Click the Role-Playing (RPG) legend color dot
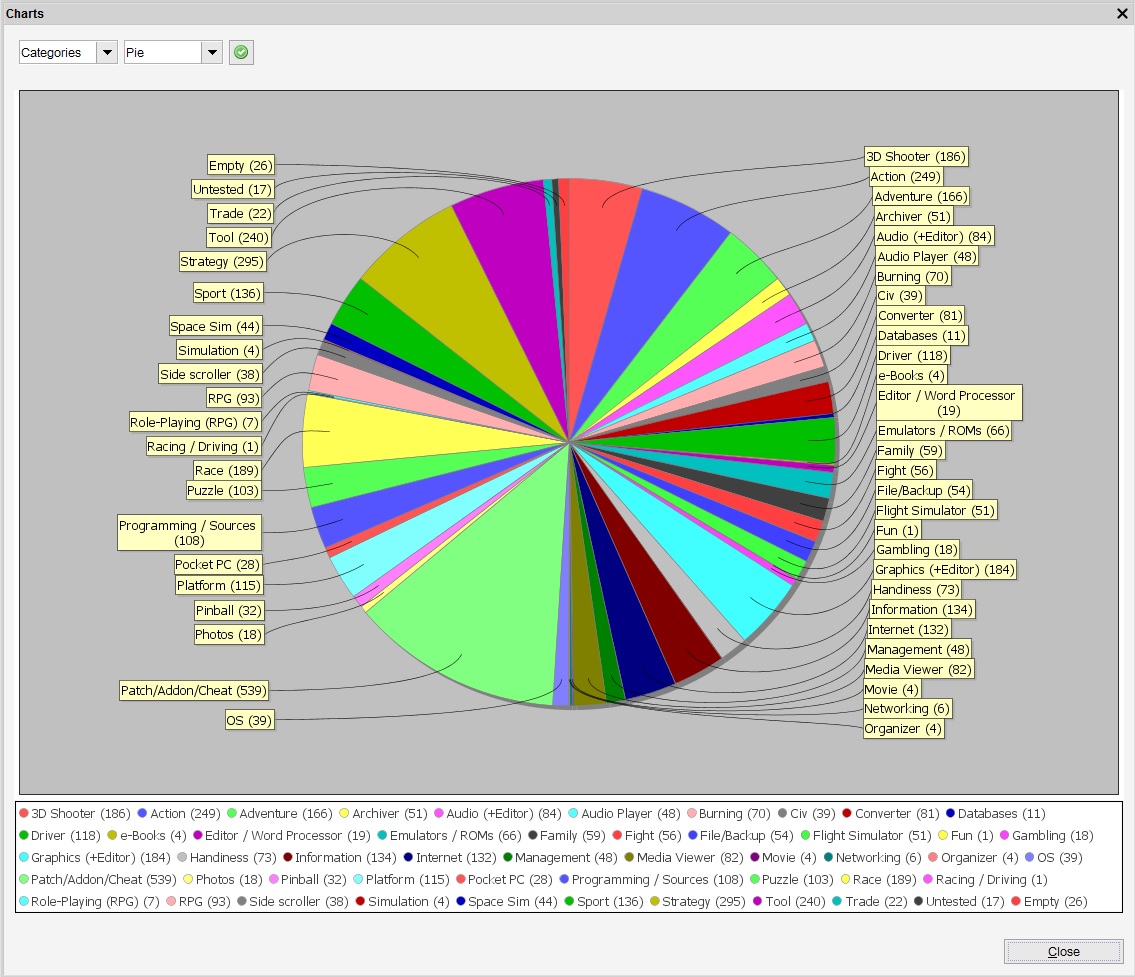Viewport: 1135px width, 977px height. point(24,902)
